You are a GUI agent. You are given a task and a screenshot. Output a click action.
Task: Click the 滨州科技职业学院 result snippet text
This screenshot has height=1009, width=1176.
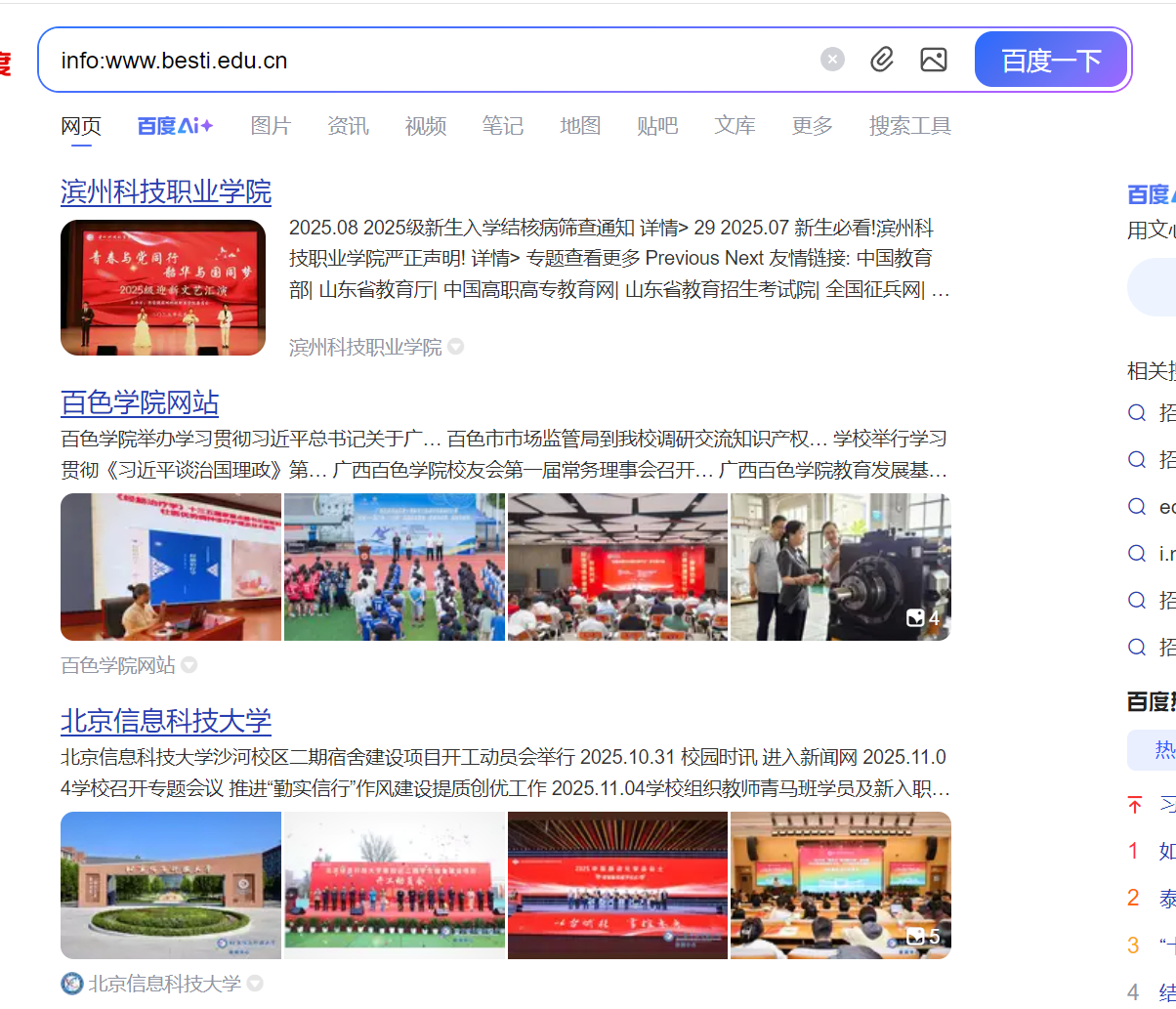(x=619, y=259)
